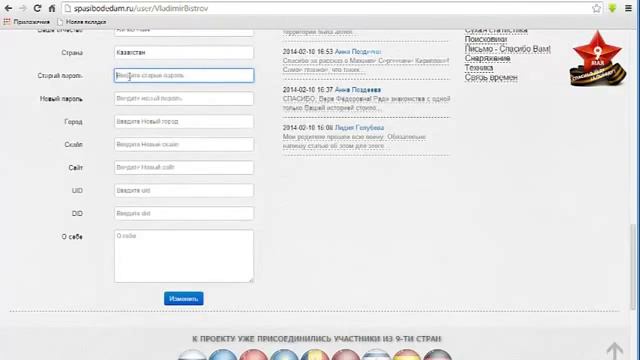640x360 pixels.
Task: Click the Новый пароль label
Action: click(x=61, y=99)
